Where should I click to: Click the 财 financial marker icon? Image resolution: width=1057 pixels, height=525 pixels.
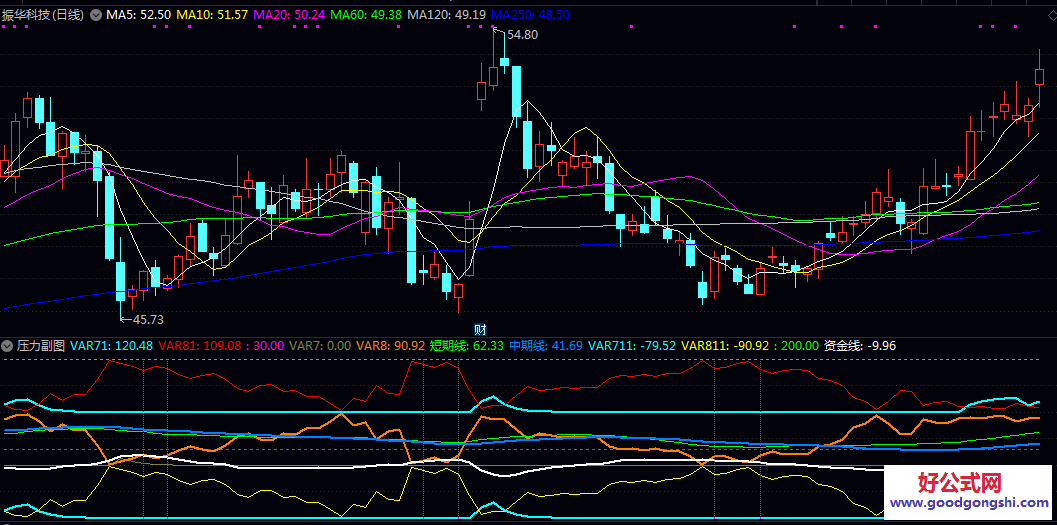[x=480, y=329]
